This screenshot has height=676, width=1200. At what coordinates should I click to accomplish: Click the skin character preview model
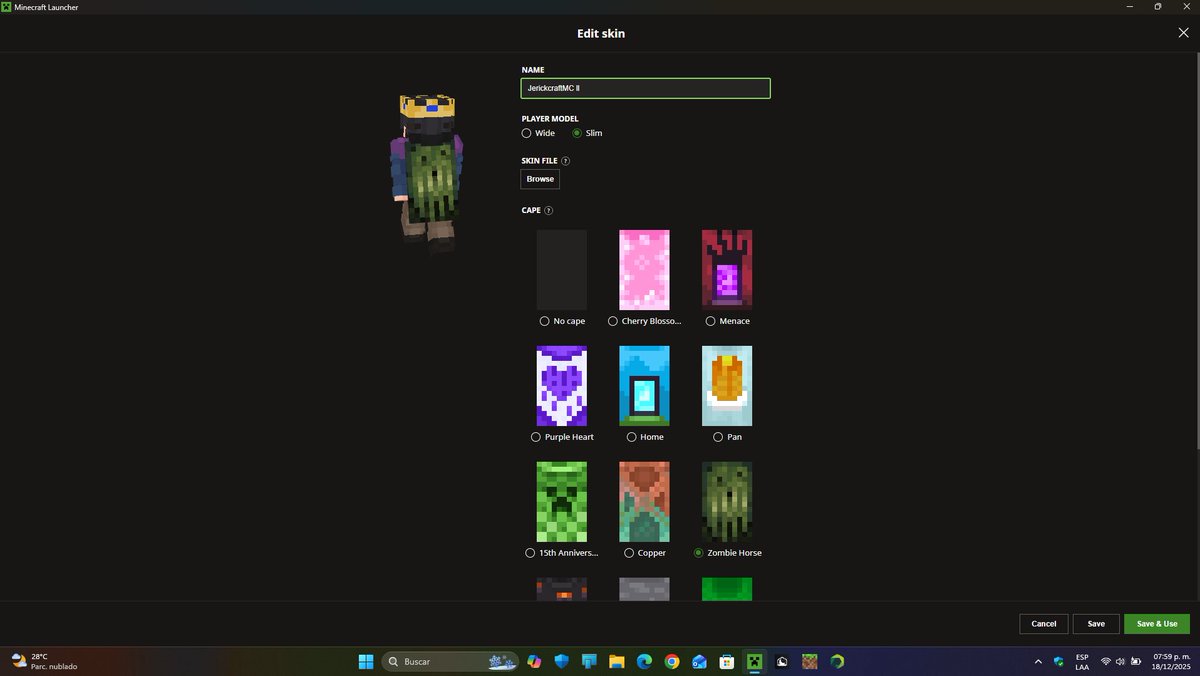click(x=427, y=172)
